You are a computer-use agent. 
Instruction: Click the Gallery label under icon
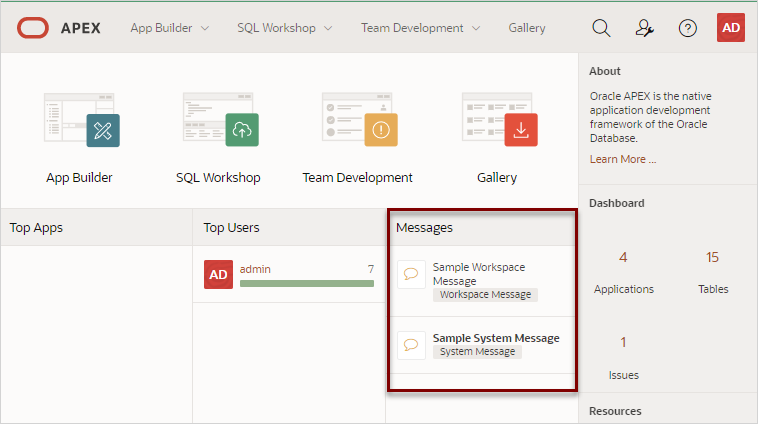[x=497, y=177]
